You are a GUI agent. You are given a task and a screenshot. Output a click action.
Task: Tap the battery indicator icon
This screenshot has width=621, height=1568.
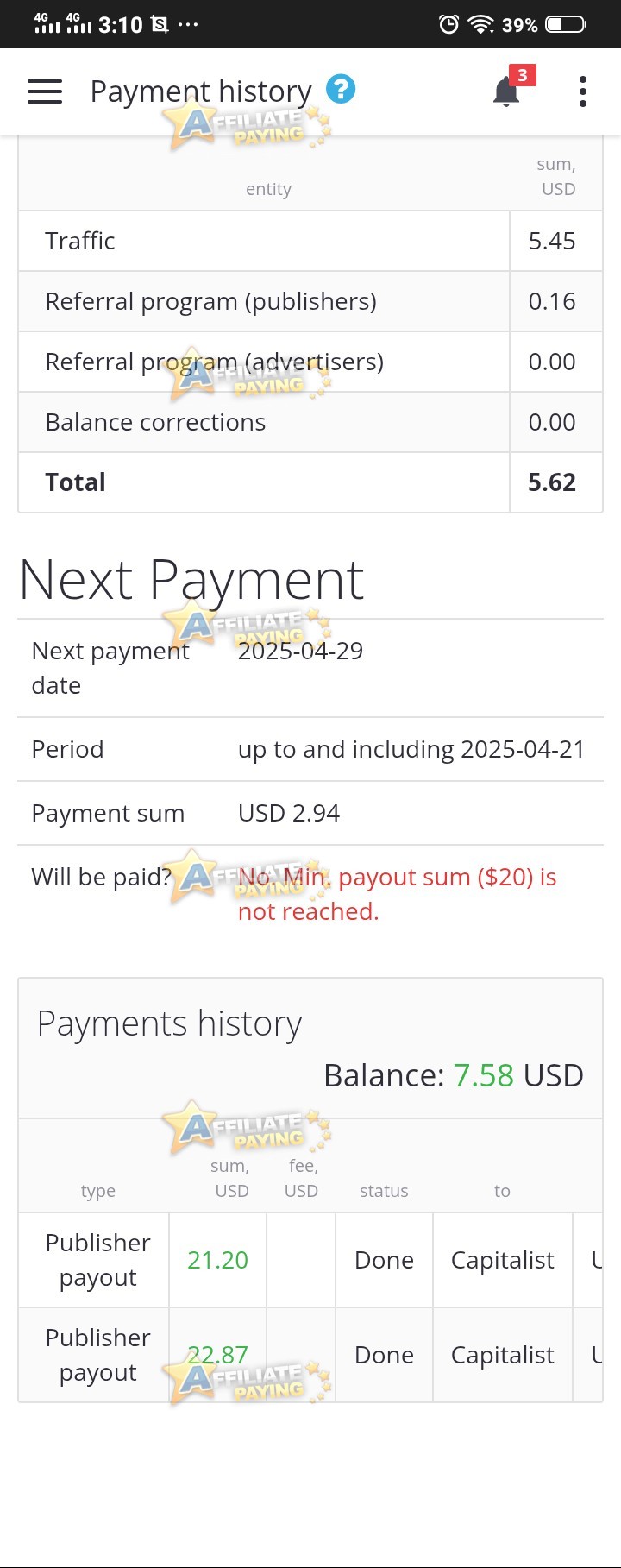(x=566, y=24)
